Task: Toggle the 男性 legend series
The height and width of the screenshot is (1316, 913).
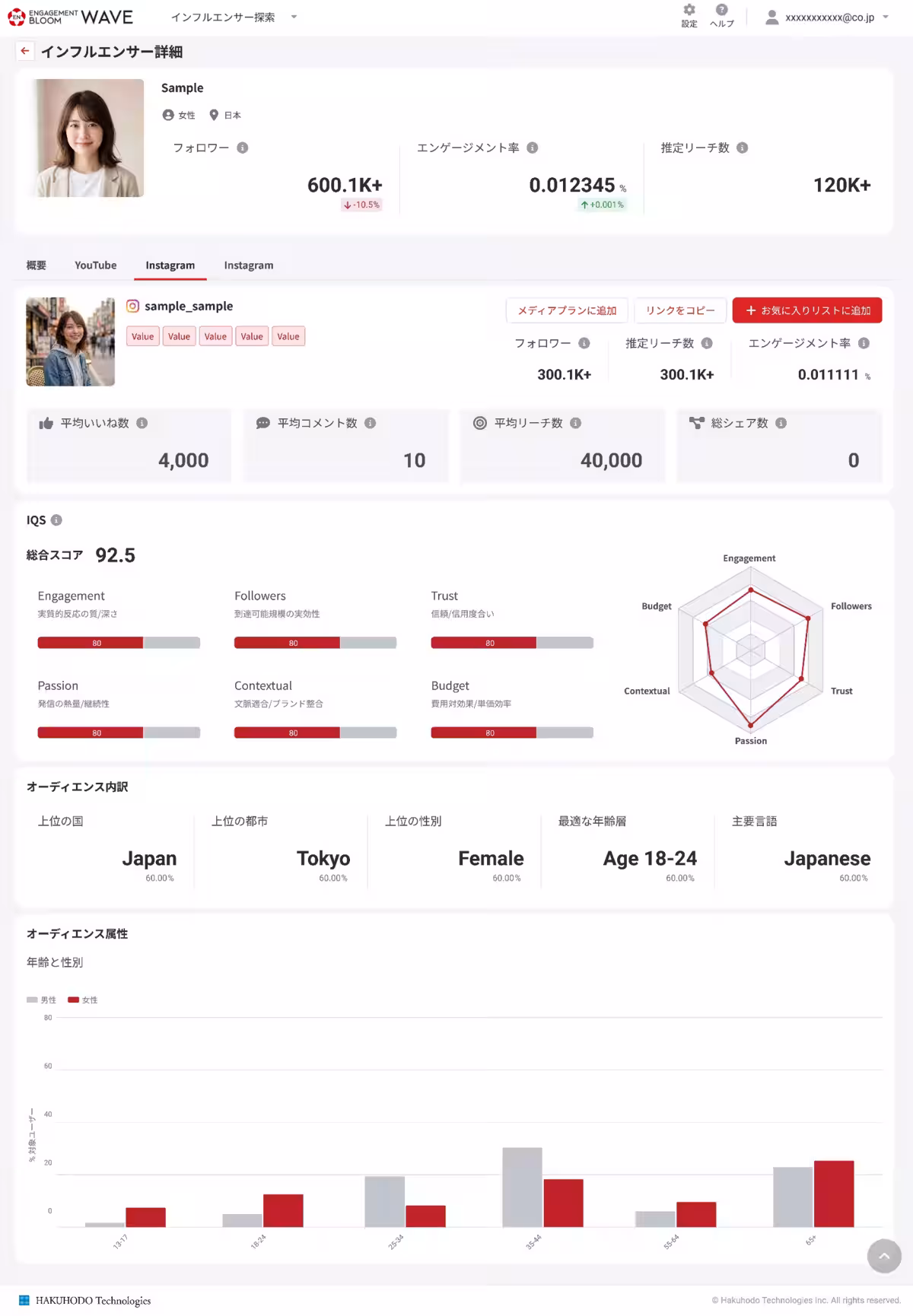Action: (x=42, y=1000)
